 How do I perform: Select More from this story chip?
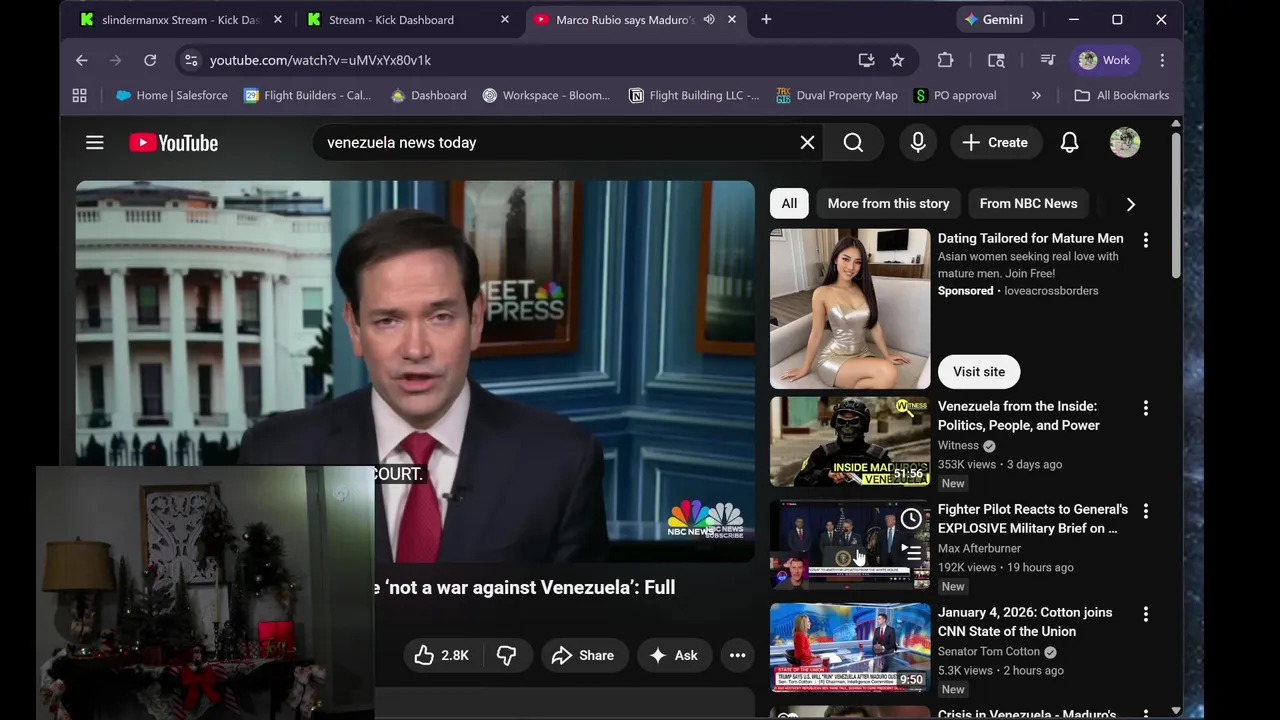pyautogui.click(x=888, y=203)
